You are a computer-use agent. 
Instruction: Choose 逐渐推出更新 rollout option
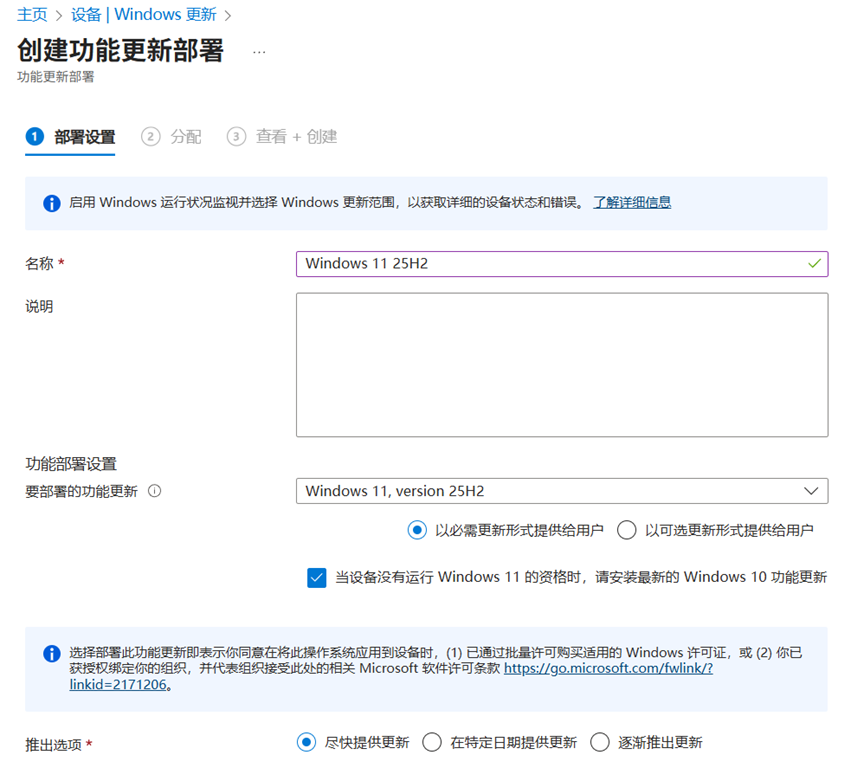[600, 742]
